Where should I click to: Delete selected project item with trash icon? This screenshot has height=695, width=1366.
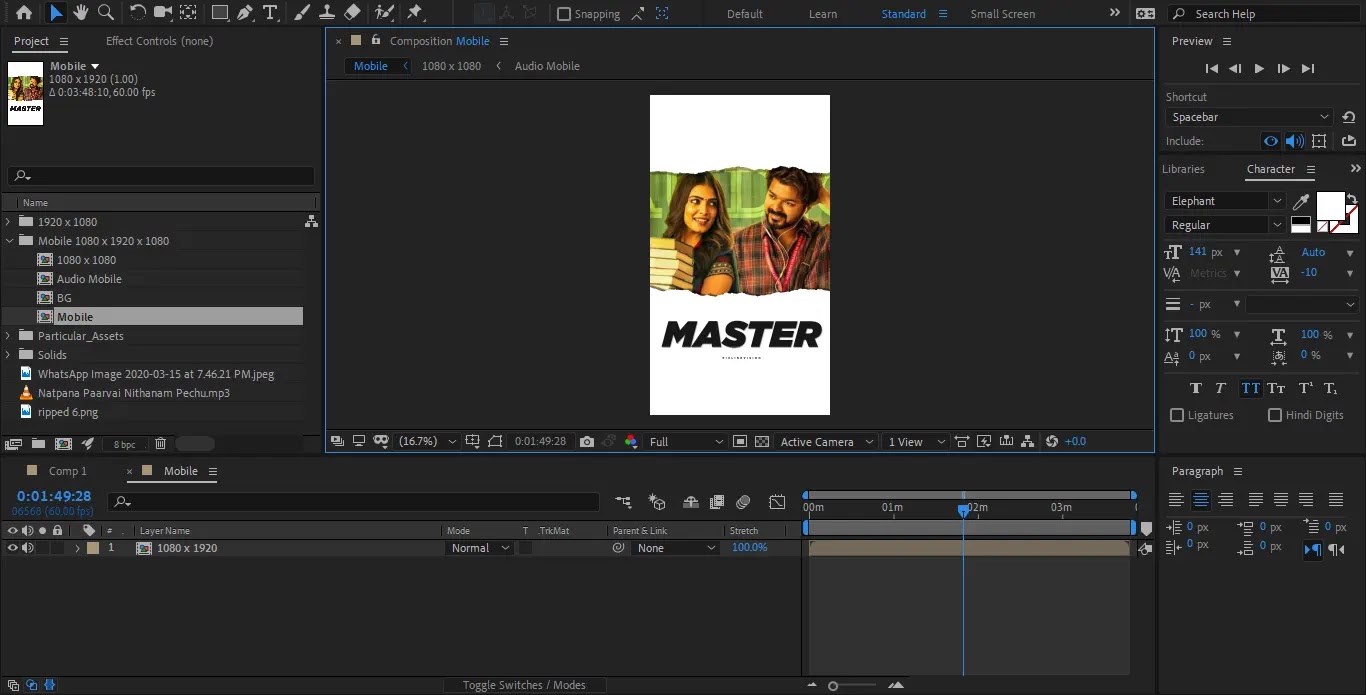click(x=160, y=443)
